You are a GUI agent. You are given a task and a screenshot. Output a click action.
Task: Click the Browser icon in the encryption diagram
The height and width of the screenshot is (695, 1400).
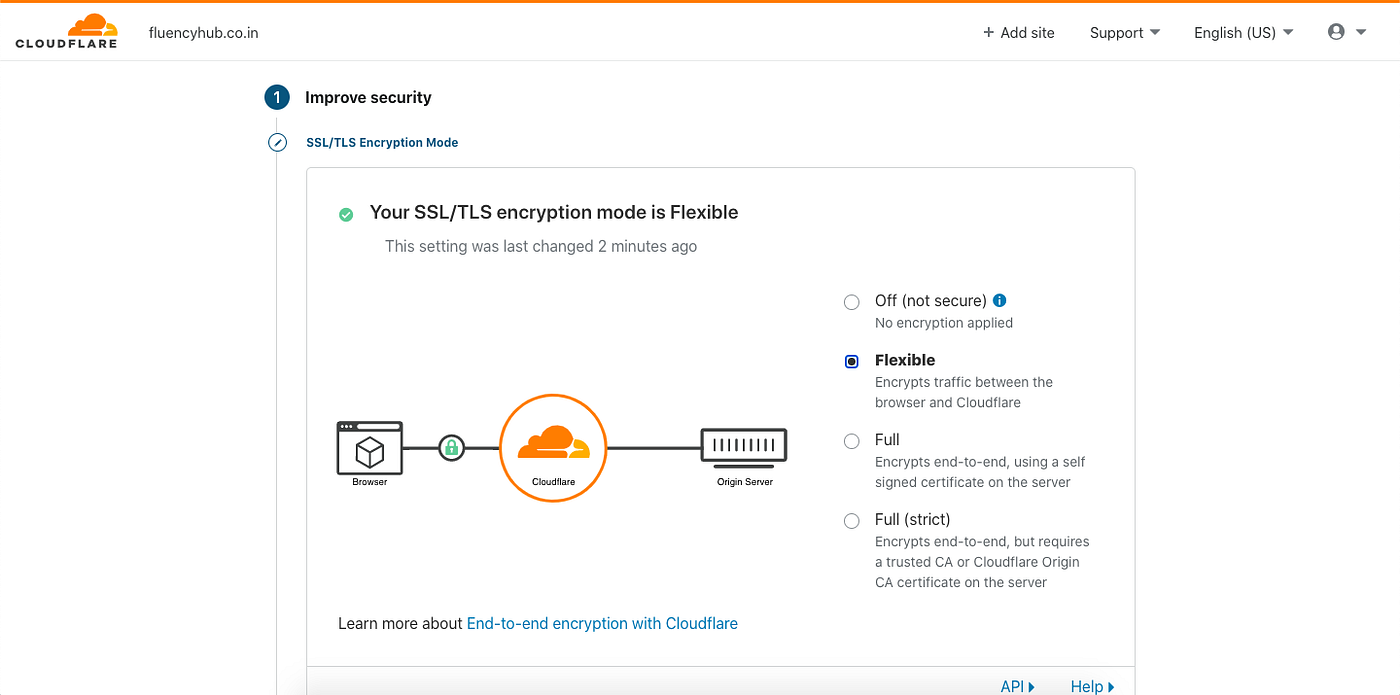click(x=369, y=448)
